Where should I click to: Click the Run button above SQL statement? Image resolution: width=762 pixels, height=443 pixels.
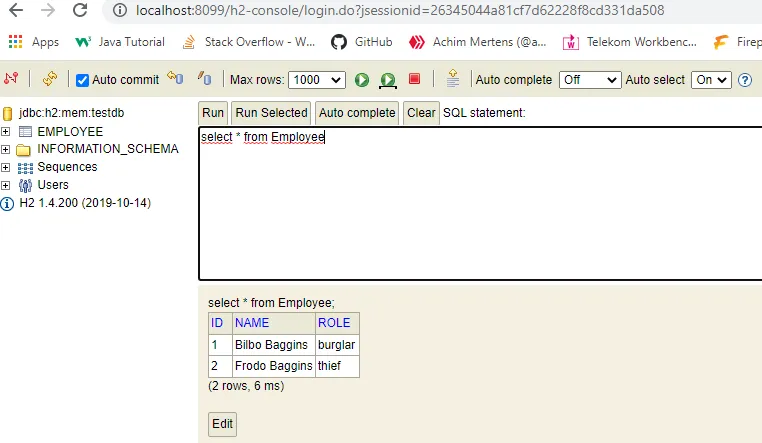[213, 113]
